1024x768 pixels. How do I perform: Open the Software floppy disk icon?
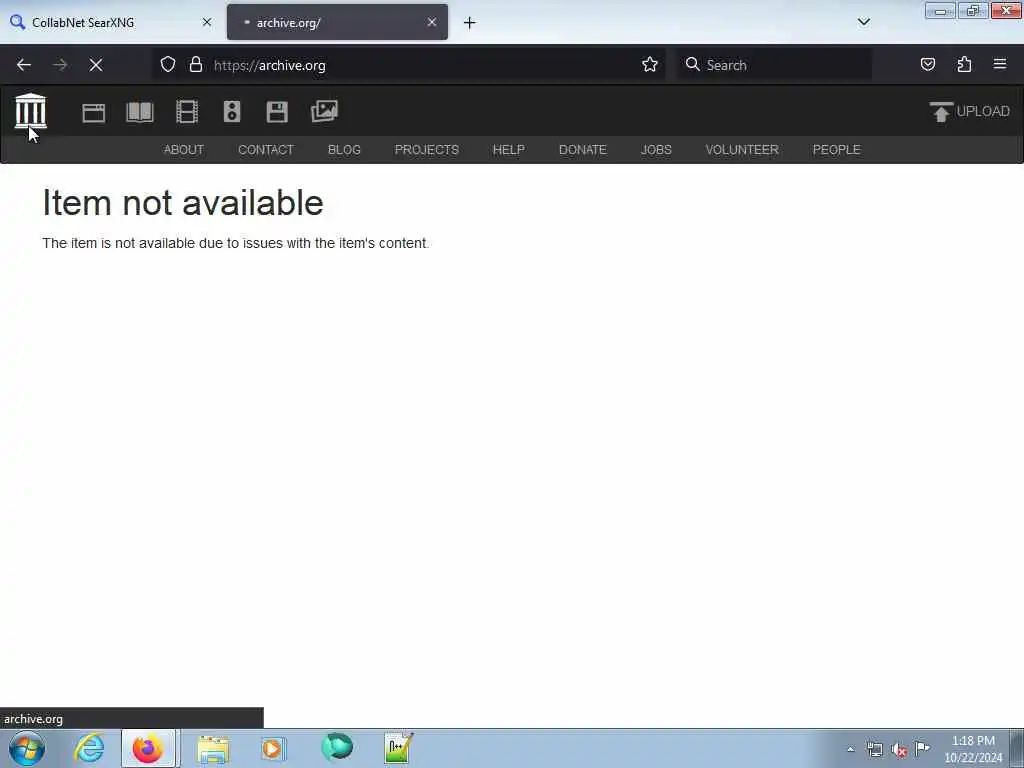[277, 112]
